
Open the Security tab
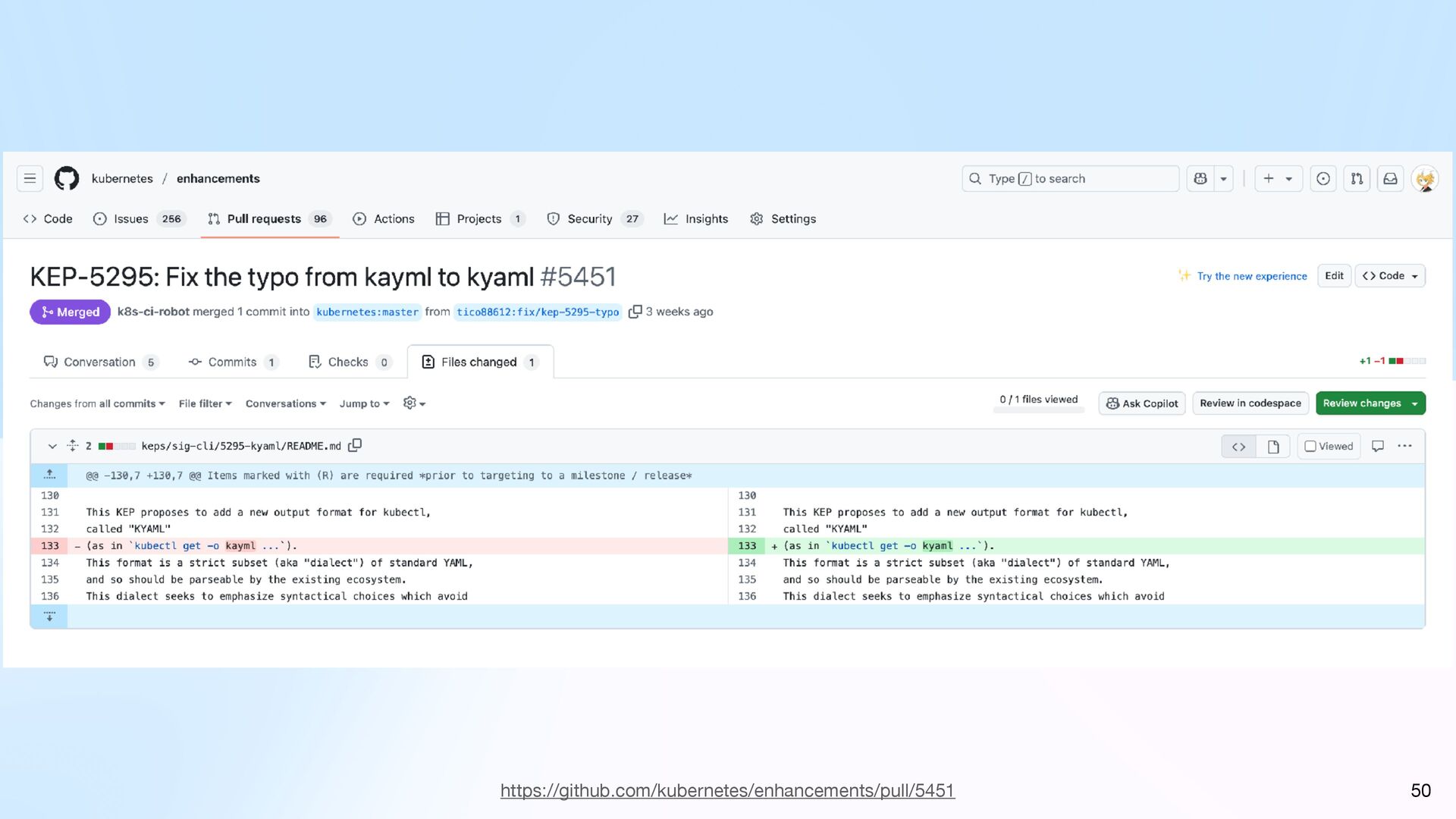(595, 219)
